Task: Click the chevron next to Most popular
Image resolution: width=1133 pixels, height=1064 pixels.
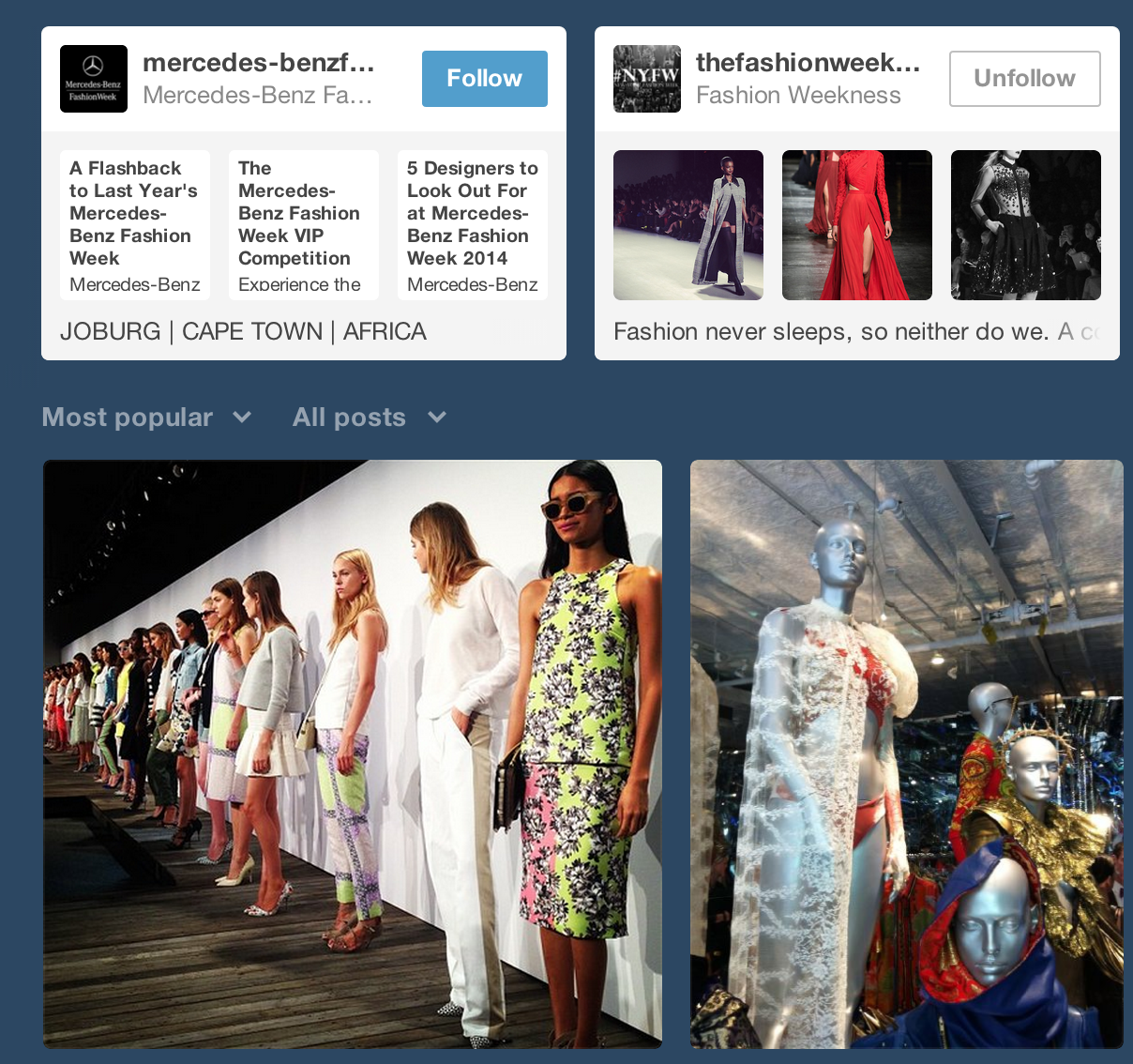Action: [x=242, y=418]
